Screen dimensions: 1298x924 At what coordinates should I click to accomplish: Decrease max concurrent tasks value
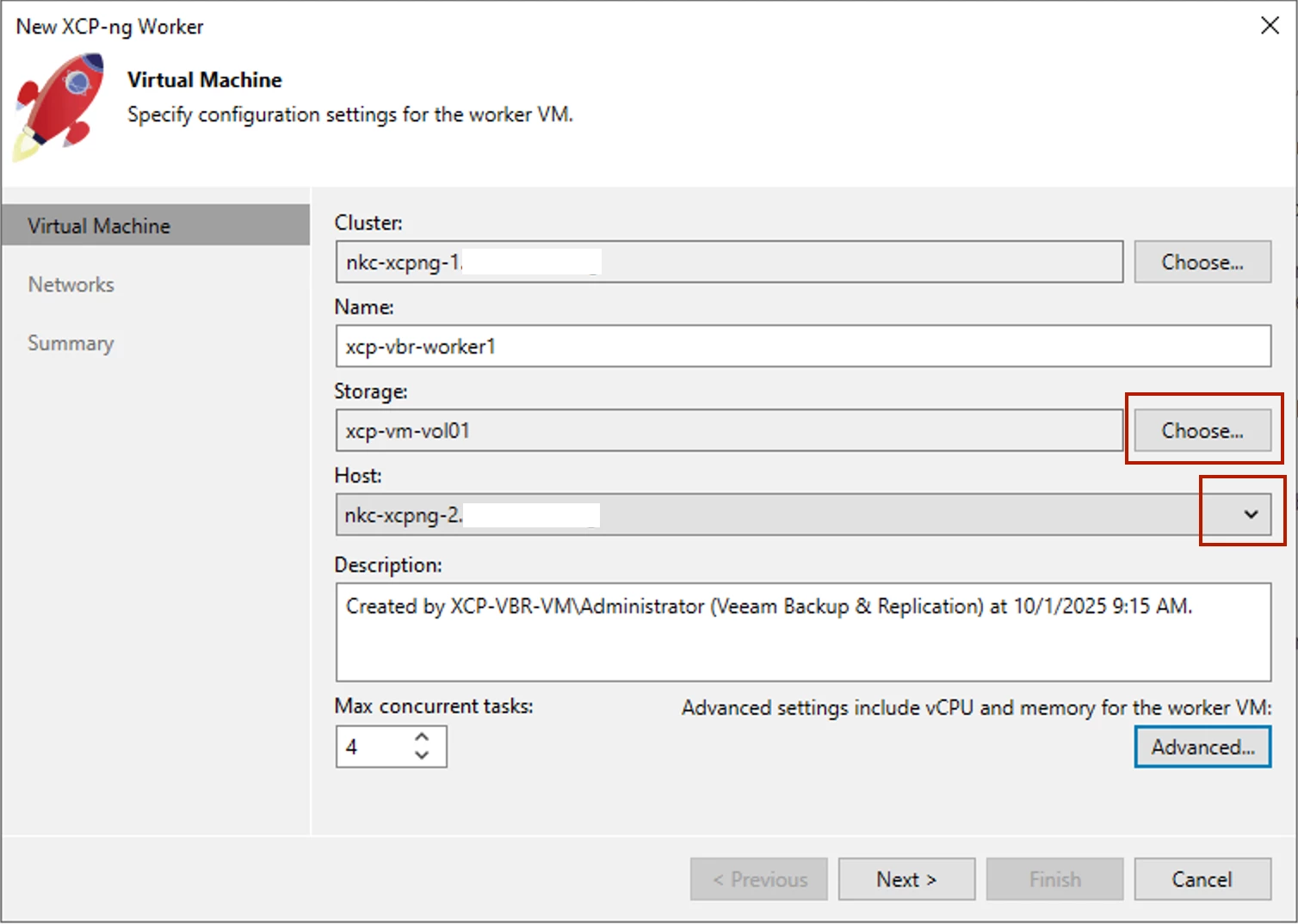click(x=422, y=755)
